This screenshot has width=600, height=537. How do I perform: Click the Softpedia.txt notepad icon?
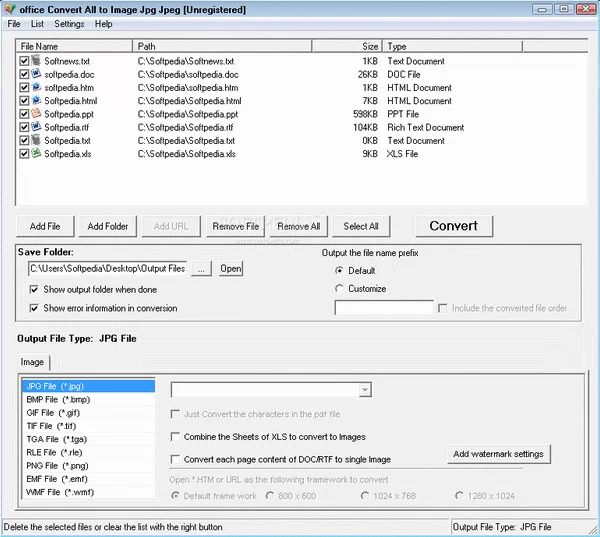coord(36,140)
